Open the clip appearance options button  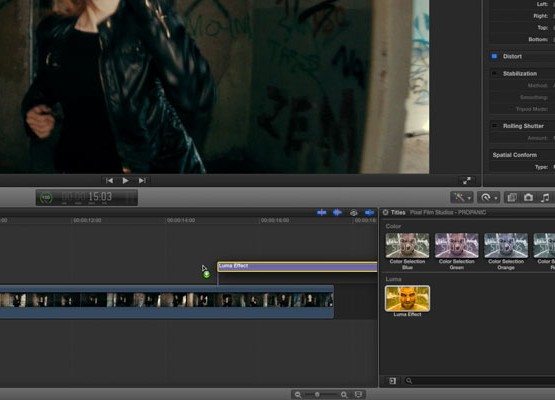point(358,394)
